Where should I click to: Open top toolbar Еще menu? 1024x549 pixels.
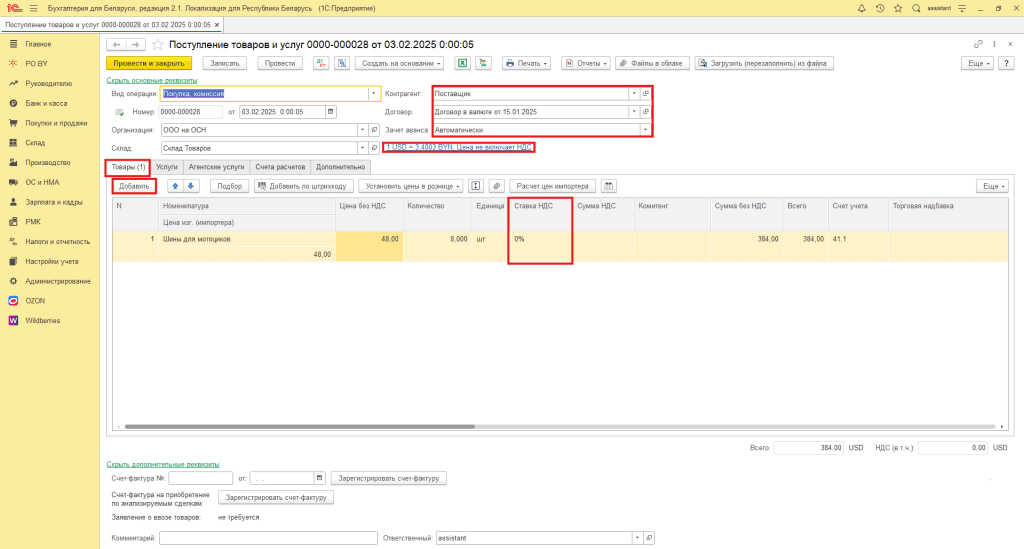[x=977, y=63]
